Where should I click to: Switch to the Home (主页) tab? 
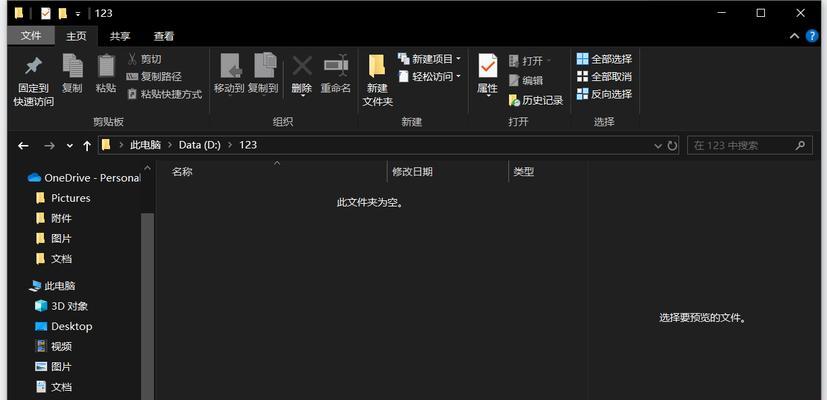pos(76,36)
